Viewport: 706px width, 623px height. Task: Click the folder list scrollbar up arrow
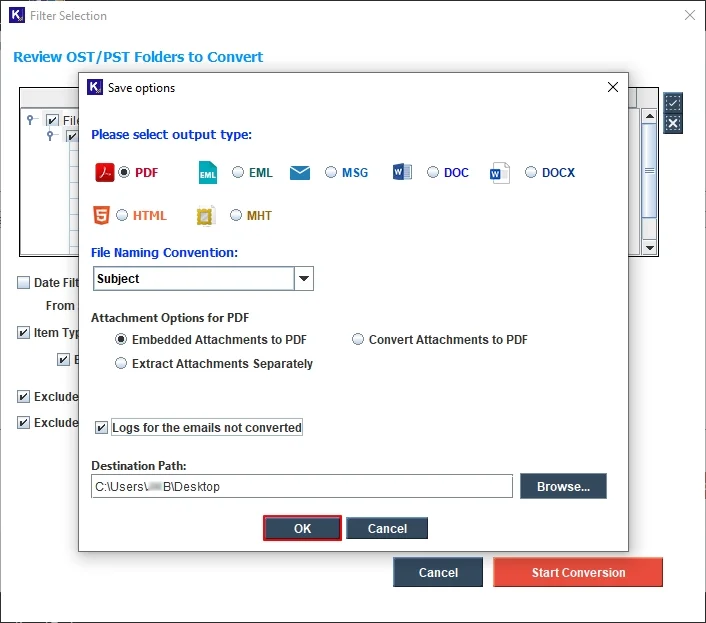coord(649,116)
